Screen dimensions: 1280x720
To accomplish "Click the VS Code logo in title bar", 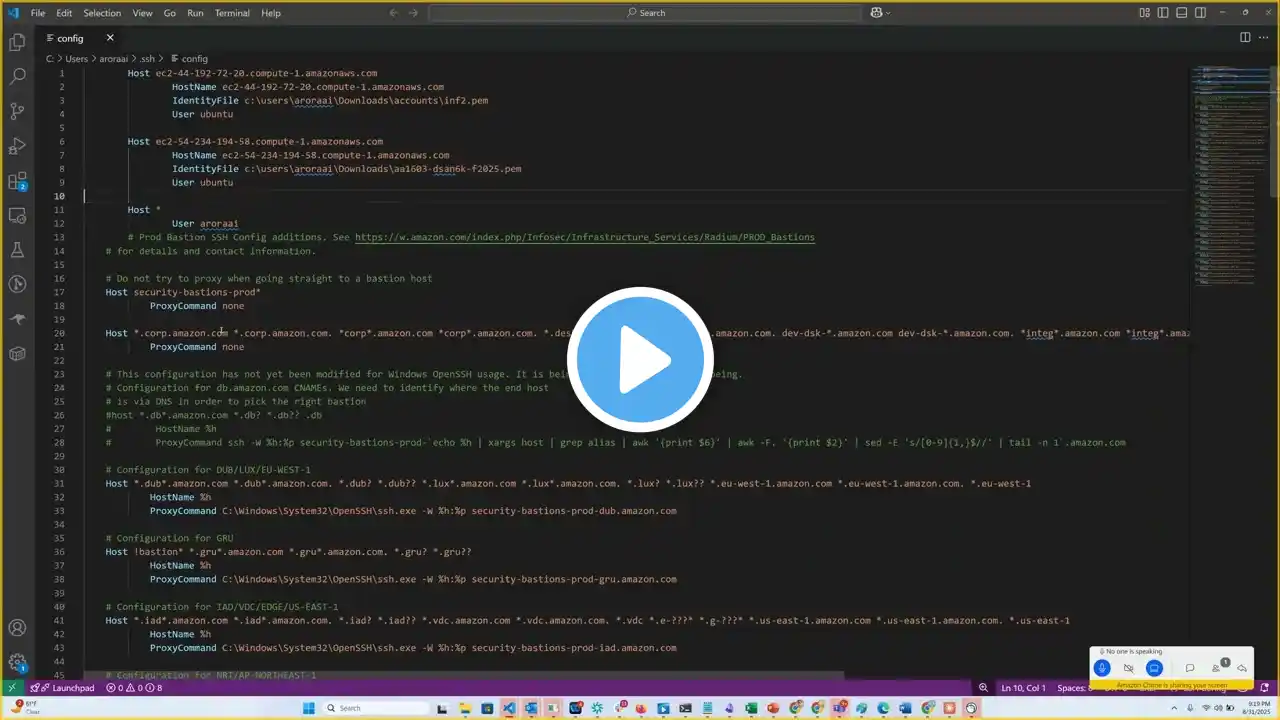I will tap(12, 13).
